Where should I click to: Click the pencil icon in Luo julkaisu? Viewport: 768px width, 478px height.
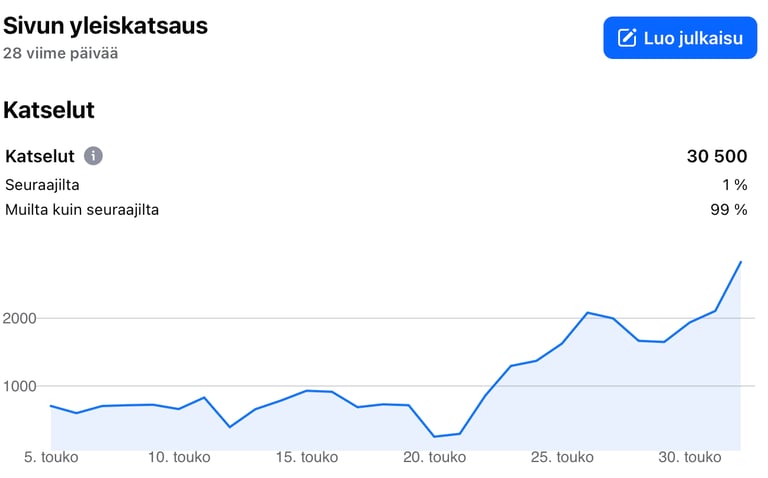pos(627,38)
